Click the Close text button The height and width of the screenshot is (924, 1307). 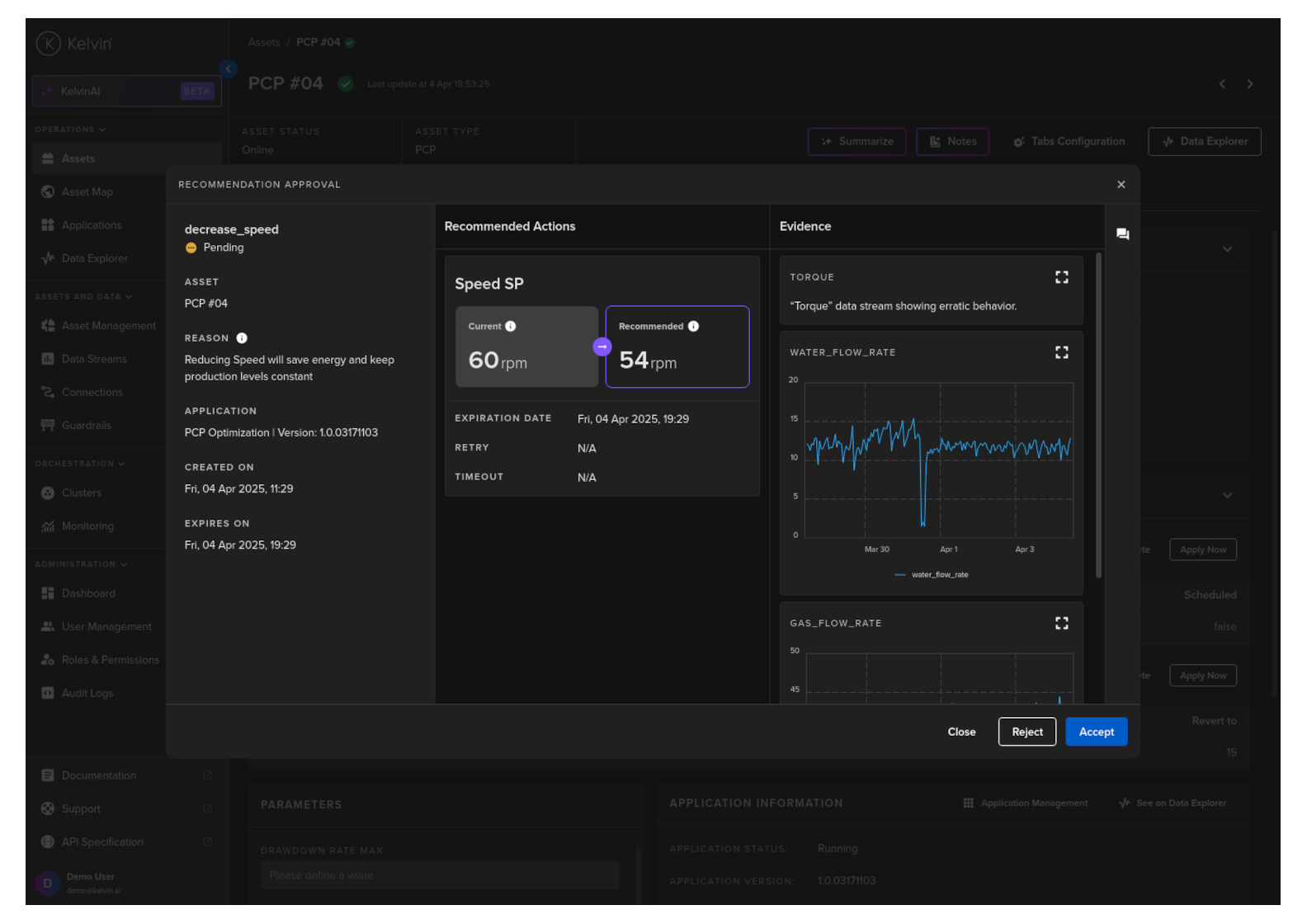pyautogui.click(x=961, y=732)
